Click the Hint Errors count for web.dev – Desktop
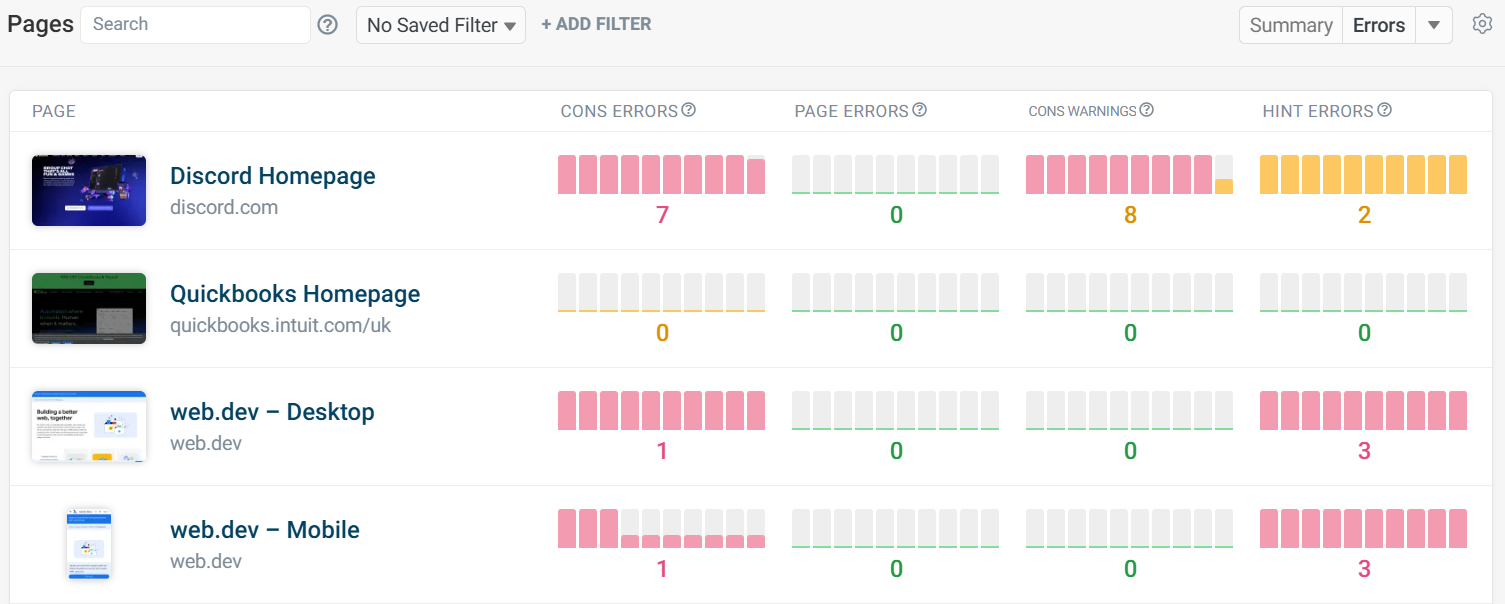Viewport: 1505px width, 604px height. point(1363,450)
